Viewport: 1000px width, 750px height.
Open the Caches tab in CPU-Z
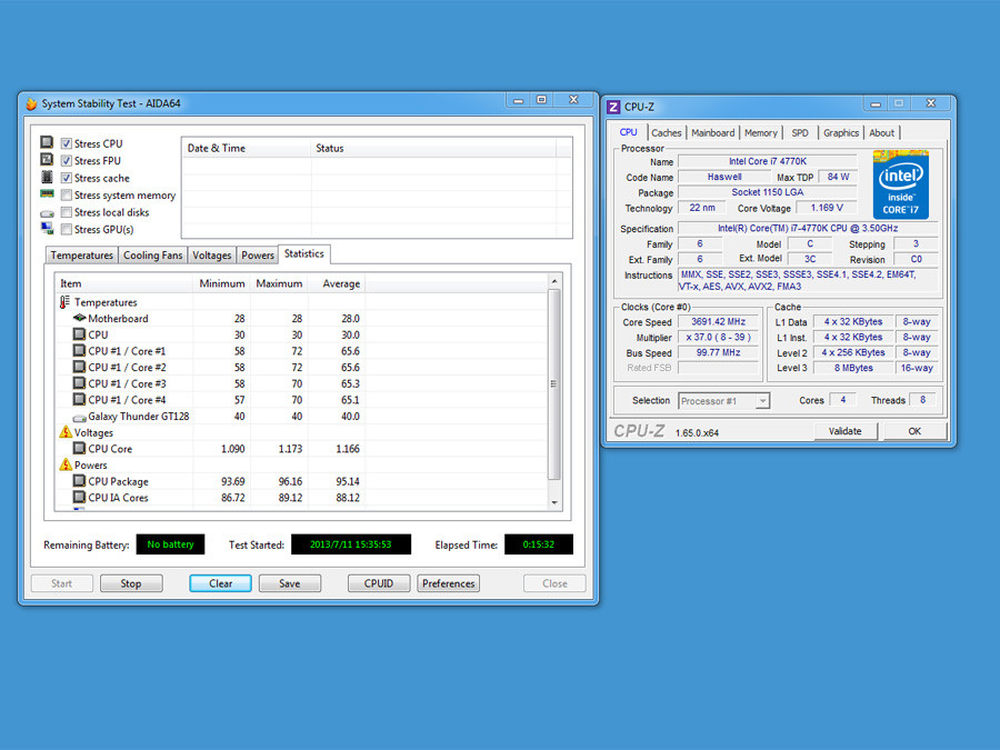click(x=666, y=133)
